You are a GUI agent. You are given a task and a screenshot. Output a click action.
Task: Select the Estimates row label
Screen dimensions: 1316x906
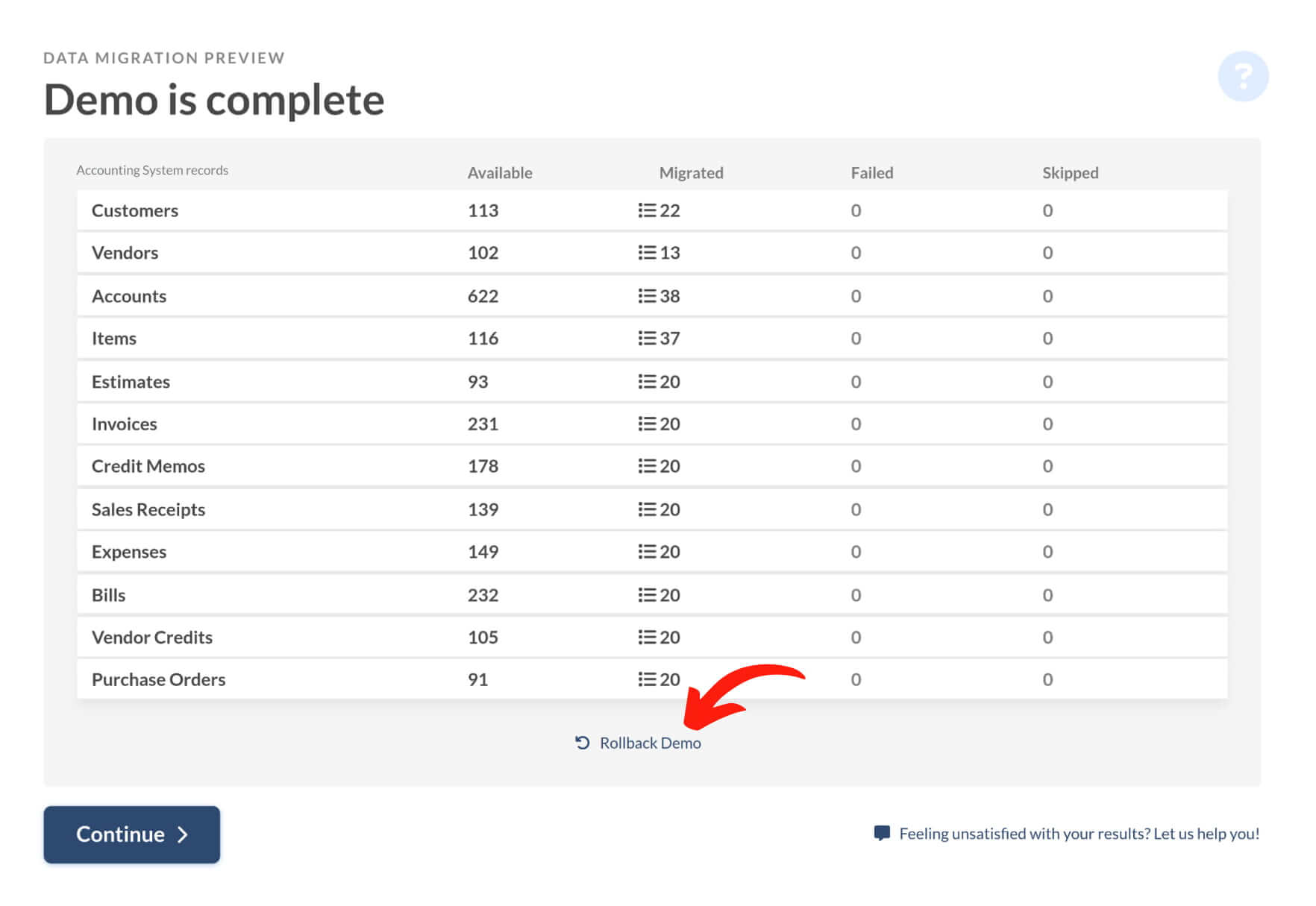[131, 382]
